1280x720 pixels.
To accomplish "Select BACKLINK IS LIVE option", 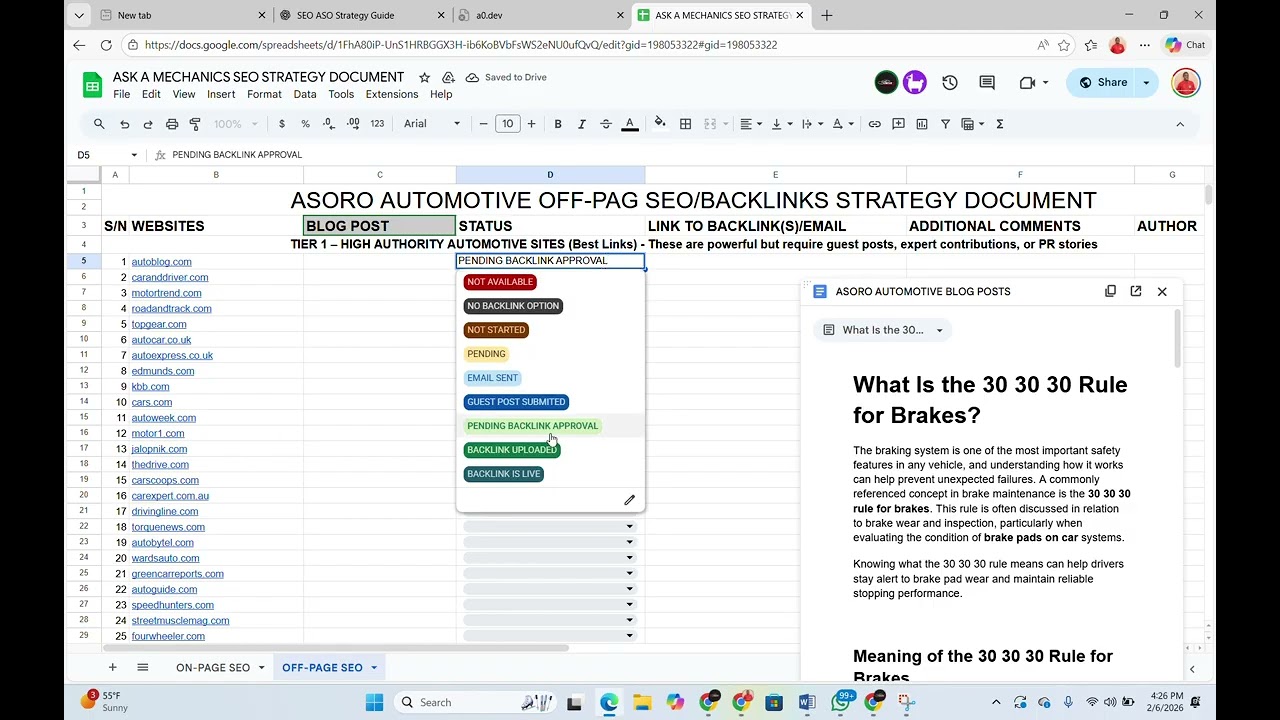I will pyautogui.click(x=503, y=474).
